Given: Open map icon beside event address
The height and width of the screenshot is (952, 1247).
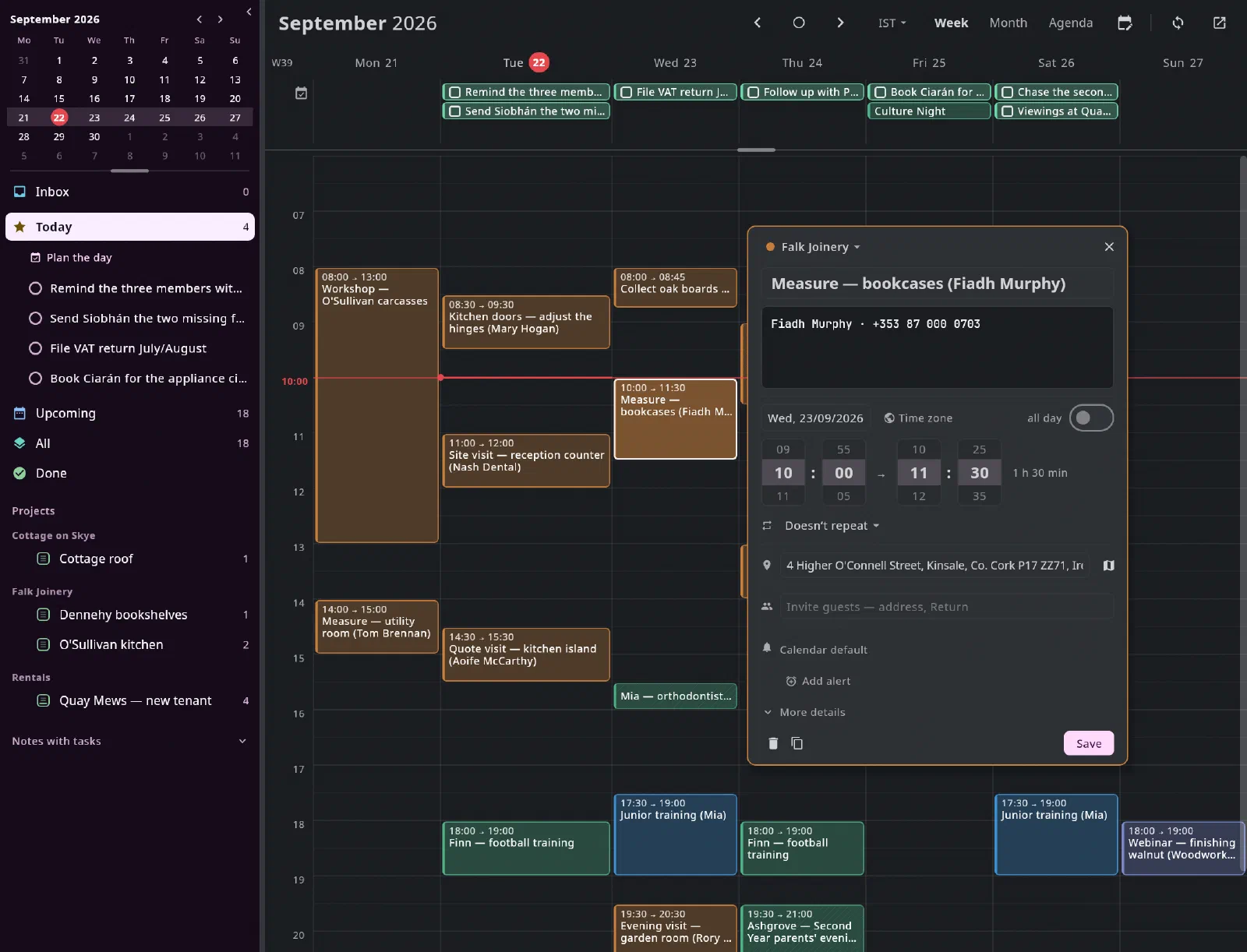Looking at the screenshot, I should pos(1108,566).
